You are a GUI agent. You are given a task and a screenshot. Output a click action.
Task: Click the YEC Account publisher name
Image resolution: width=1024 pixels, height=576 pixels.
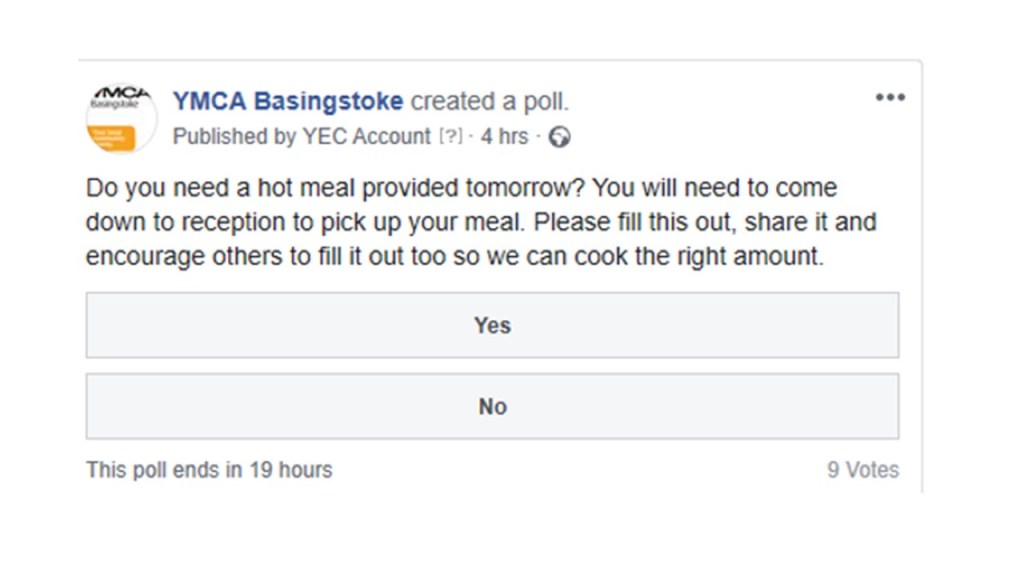pos(366,137)
